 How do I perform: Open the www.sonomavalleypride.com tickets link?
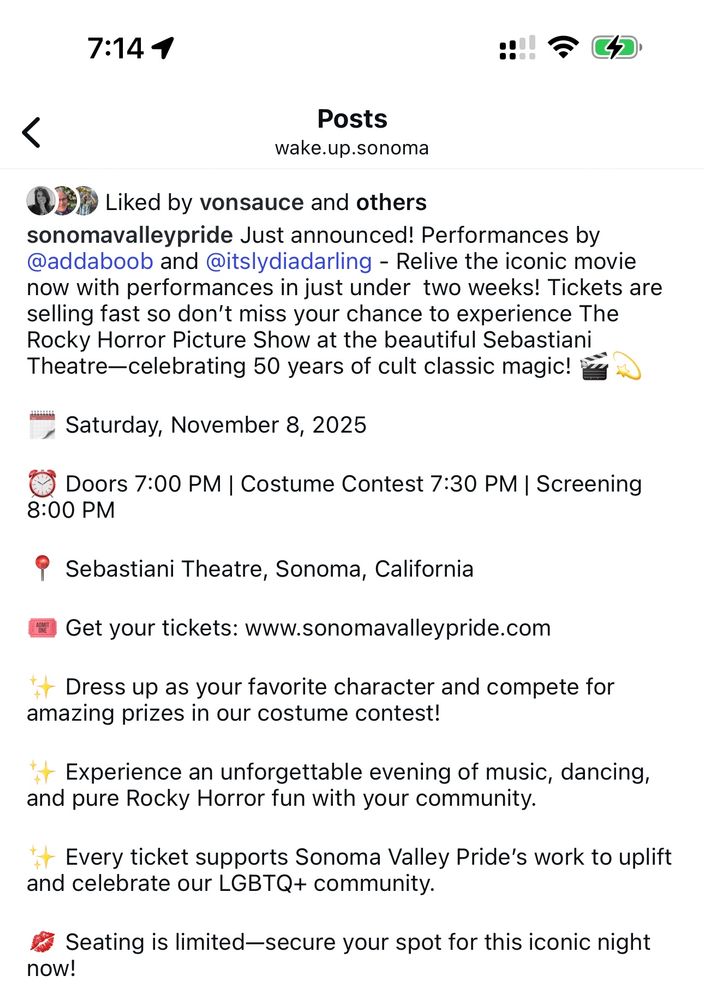pos(397,628)
